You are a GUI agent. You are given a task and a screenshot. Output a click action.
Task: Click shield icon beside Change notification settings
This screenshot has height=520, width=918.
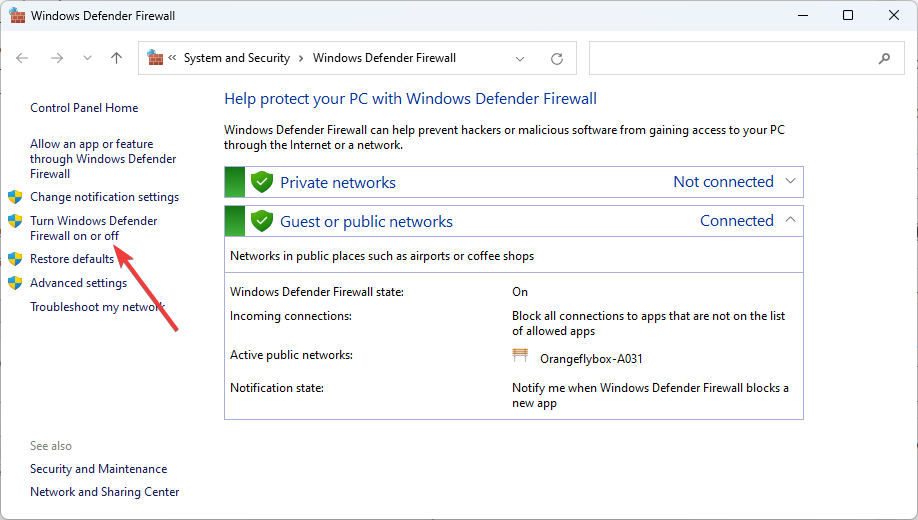tap(15, 197)
